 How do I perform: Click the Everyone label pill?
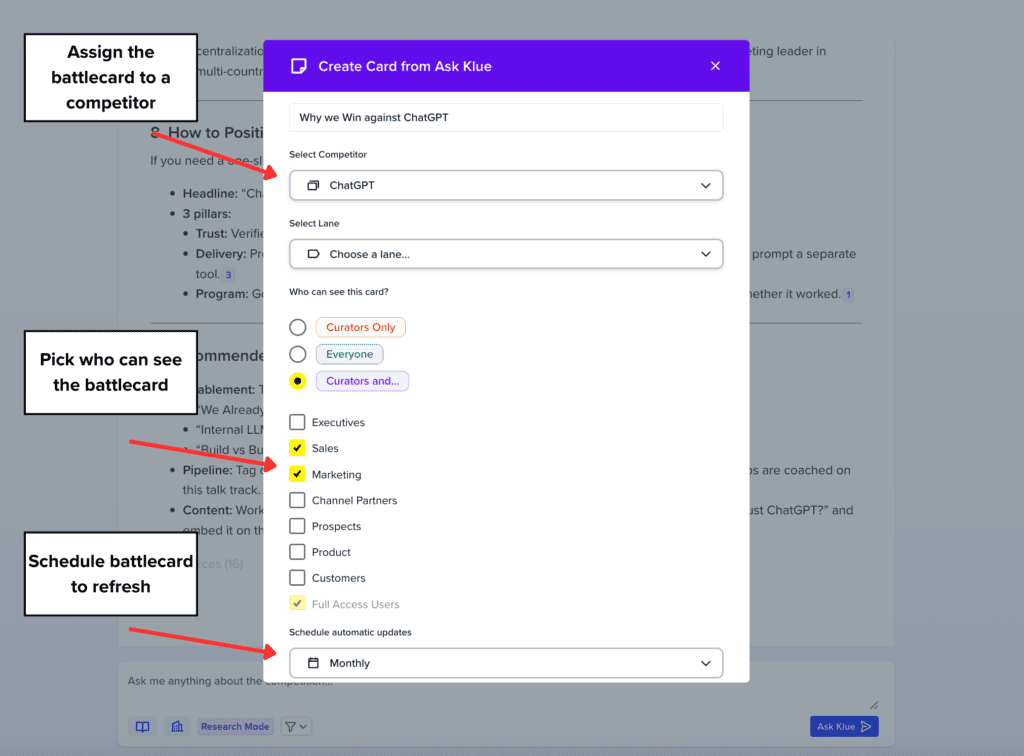point(349,354)
